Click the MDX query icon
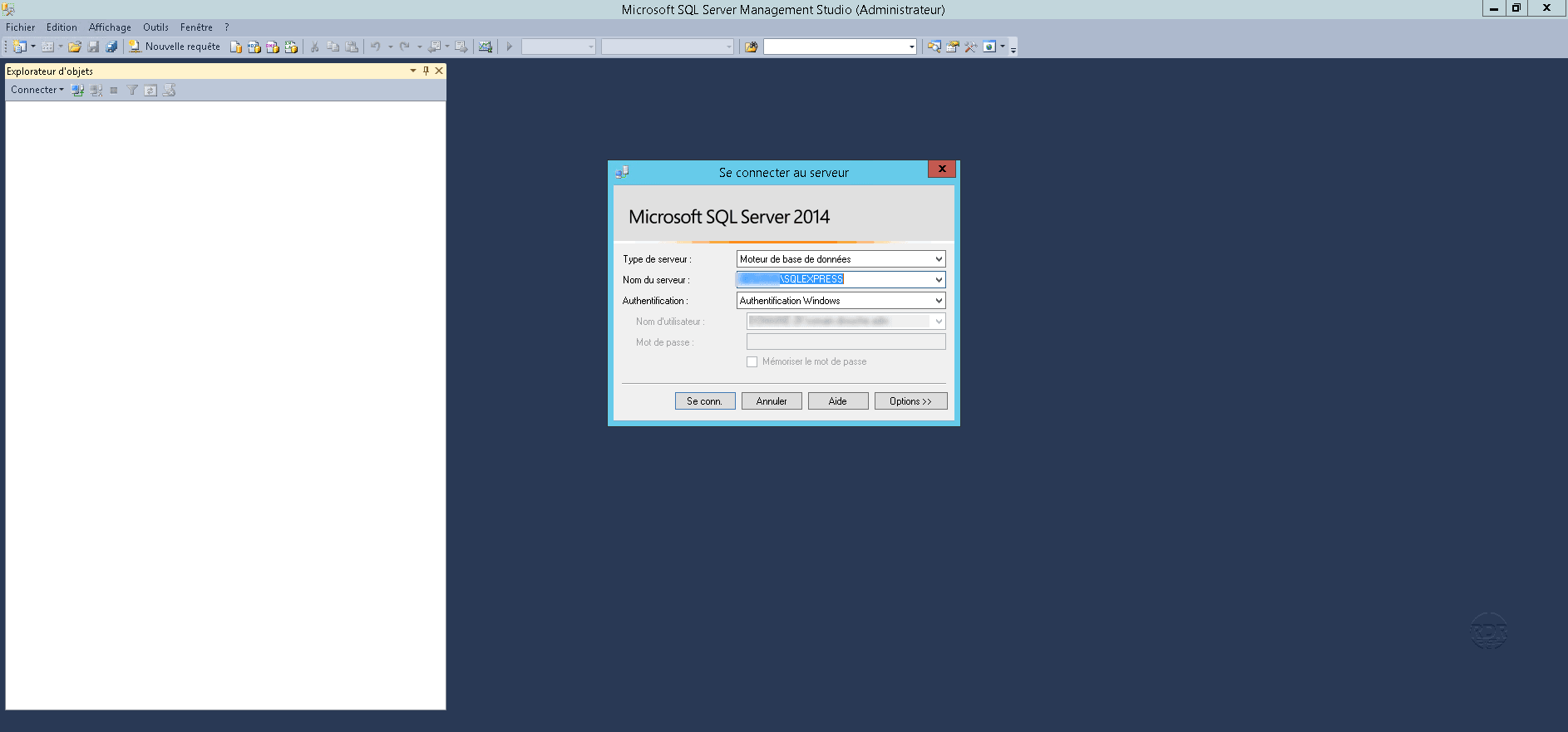 coord(254,47)
